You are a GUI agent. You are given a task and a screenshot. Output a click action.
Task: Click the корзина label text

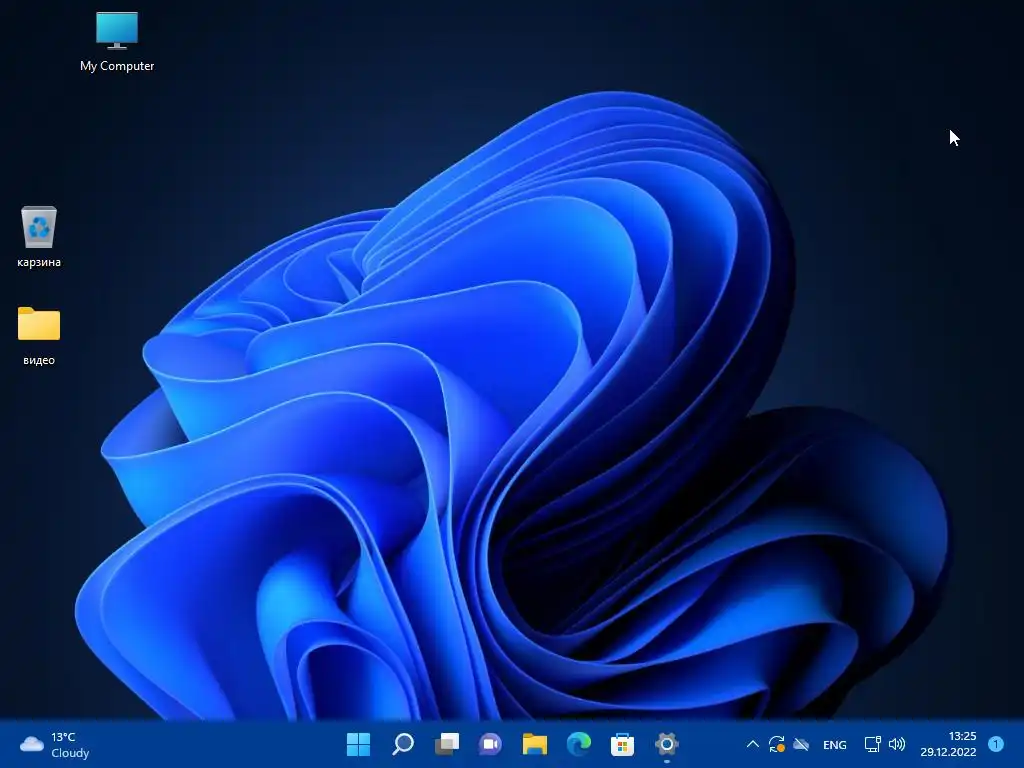click(39, 263)
